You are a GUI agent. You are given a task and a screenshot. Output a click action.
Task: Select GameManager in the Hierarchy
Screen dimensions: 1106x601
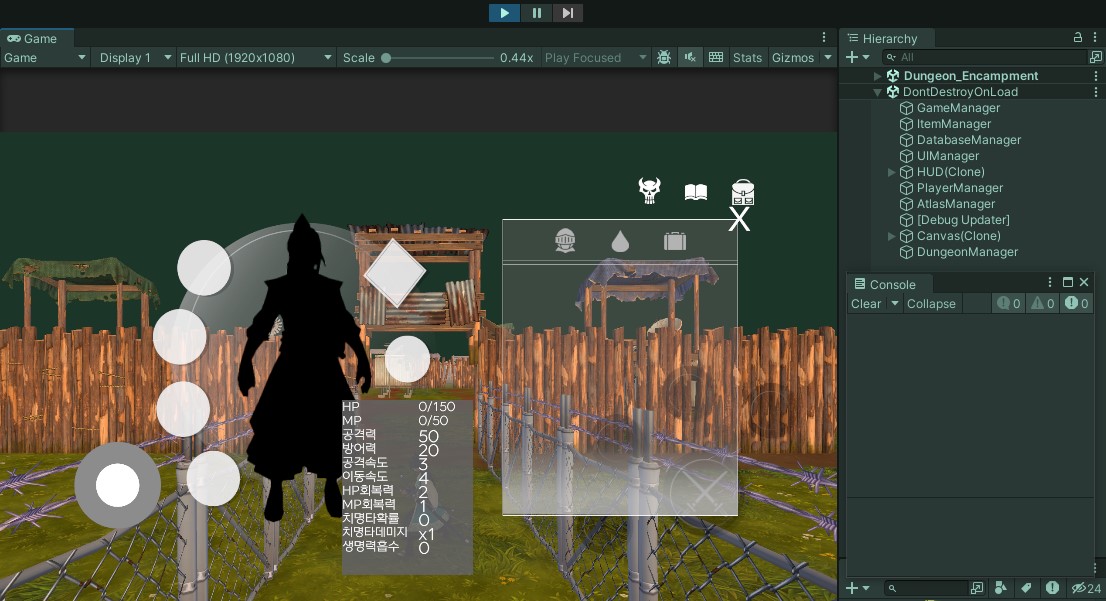(x=958, y=108)
